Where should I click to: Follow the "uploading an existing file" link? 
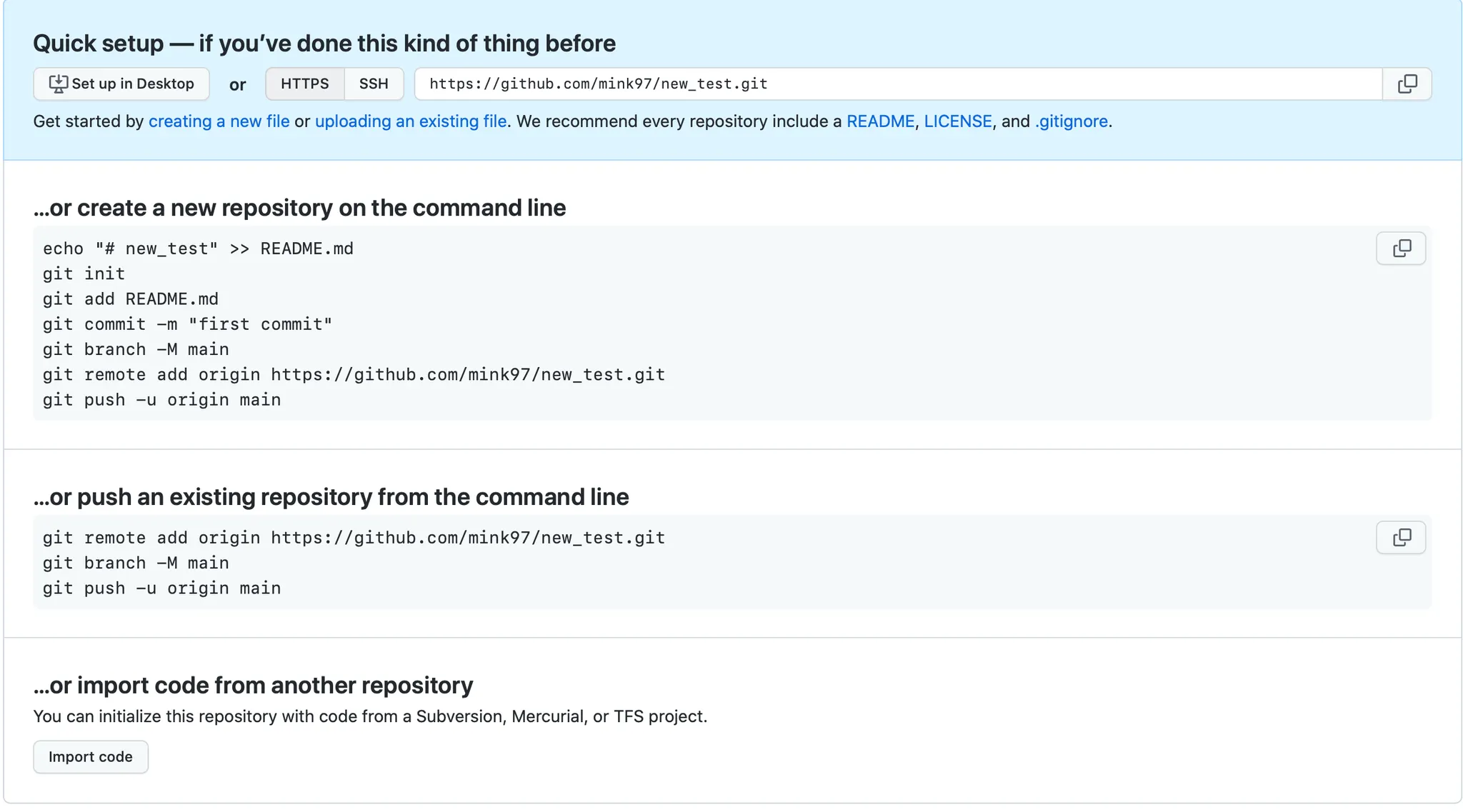coord(411,121)
